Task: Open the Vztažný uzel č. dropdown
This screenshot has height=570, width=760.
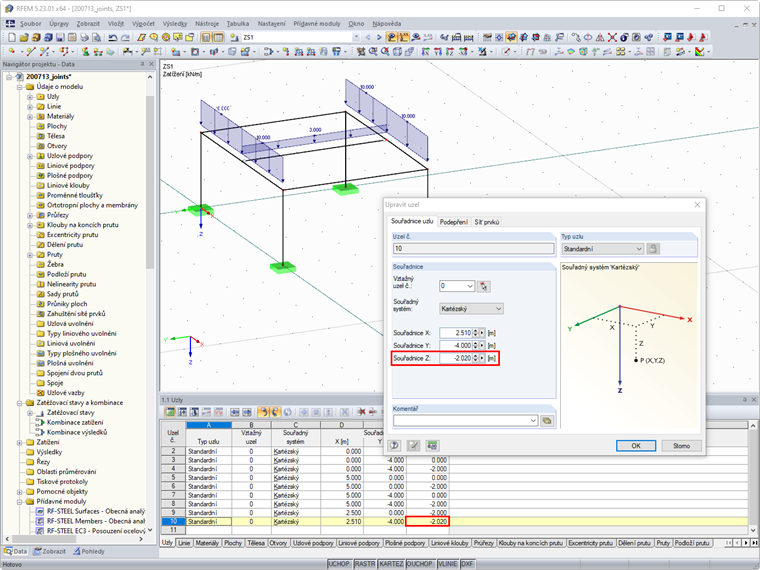Action: (470, 286)
